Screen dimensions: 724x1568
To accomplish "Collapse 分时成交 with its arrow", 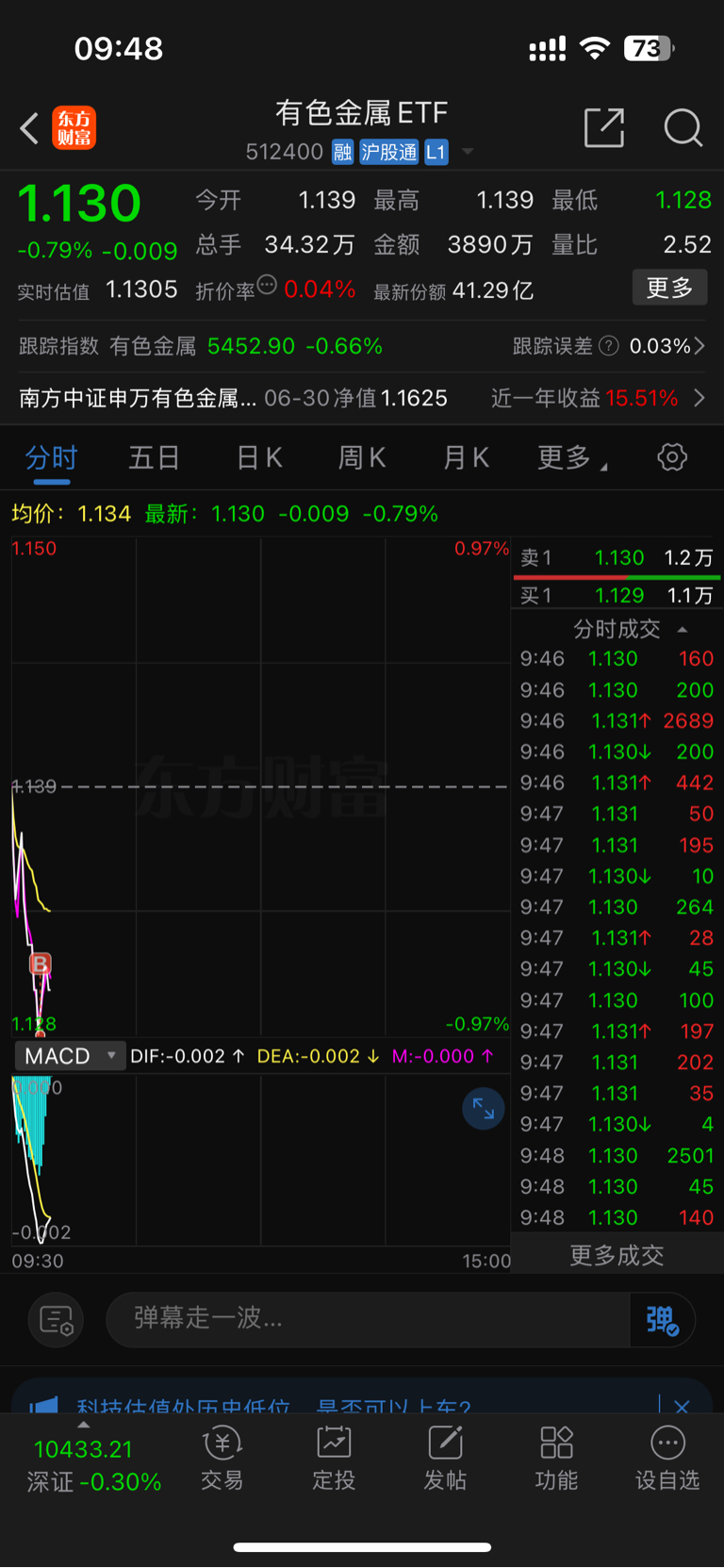I will (683, 629).
